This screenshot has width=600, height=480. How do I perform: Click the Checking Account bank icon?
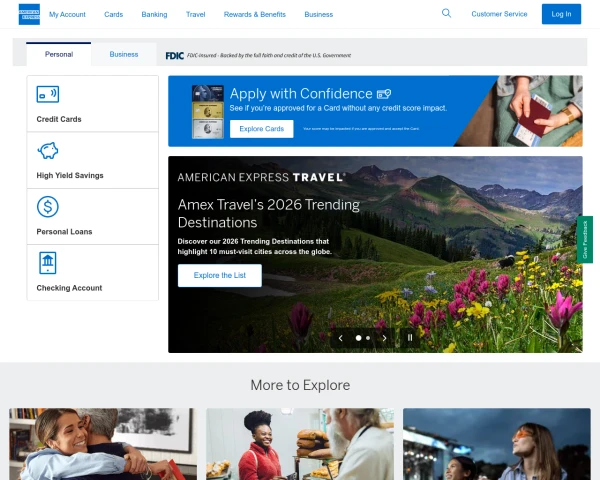[48, 263]
